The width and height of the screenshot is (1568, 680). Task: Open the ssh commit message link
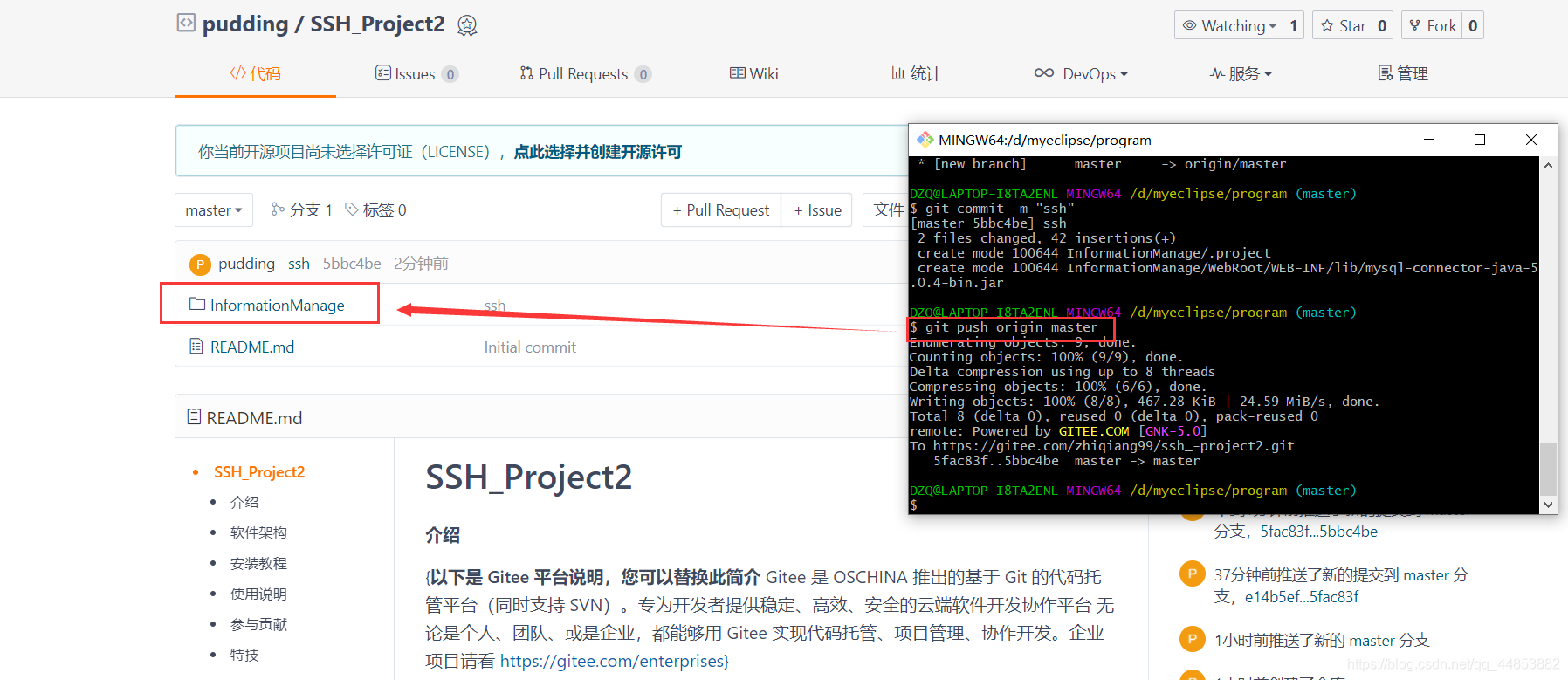pyautogui.click(x=299, y=264)
